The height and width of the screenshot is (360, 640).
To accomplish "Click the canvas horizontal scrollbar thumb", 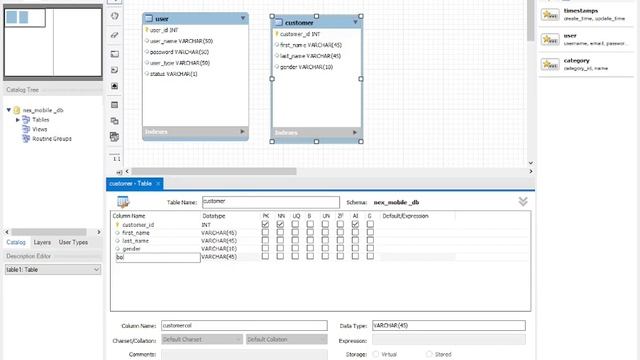I will 214,171.
